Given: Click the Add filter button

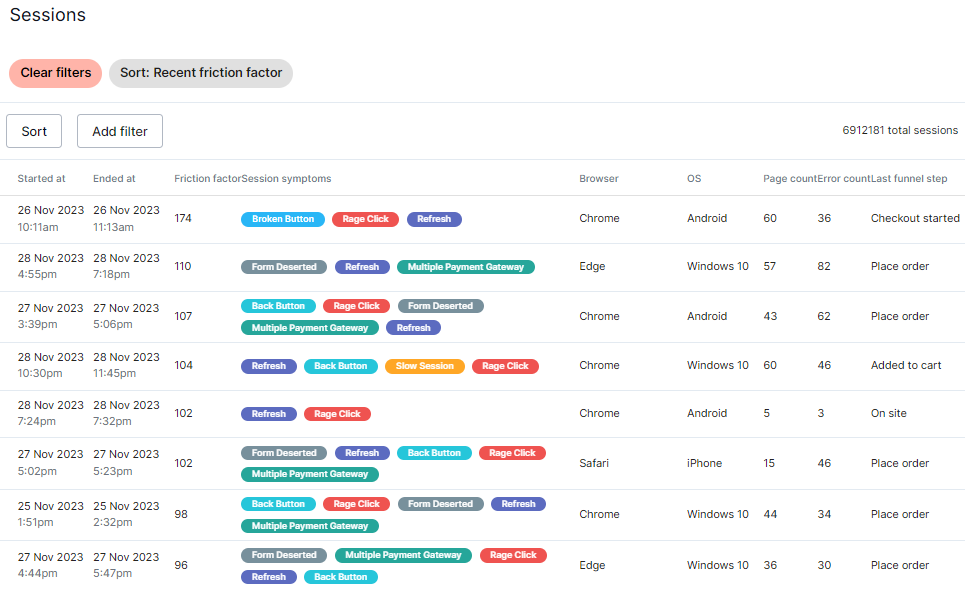Looking at the screenshot, I should click(120, 131).
